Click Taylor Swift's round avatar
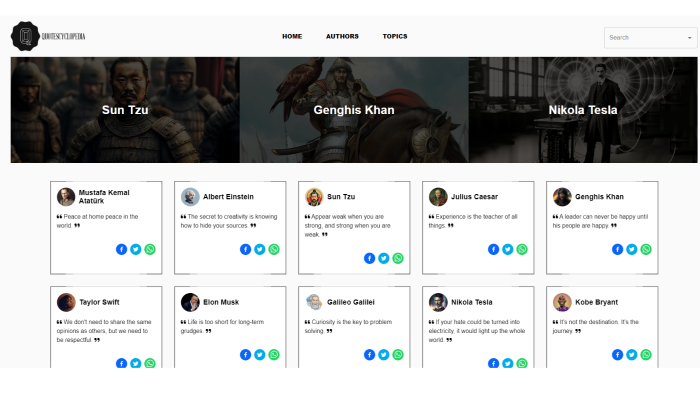This screenshot has width=700, height=394. pyautogui.click(x=66, y=302)
